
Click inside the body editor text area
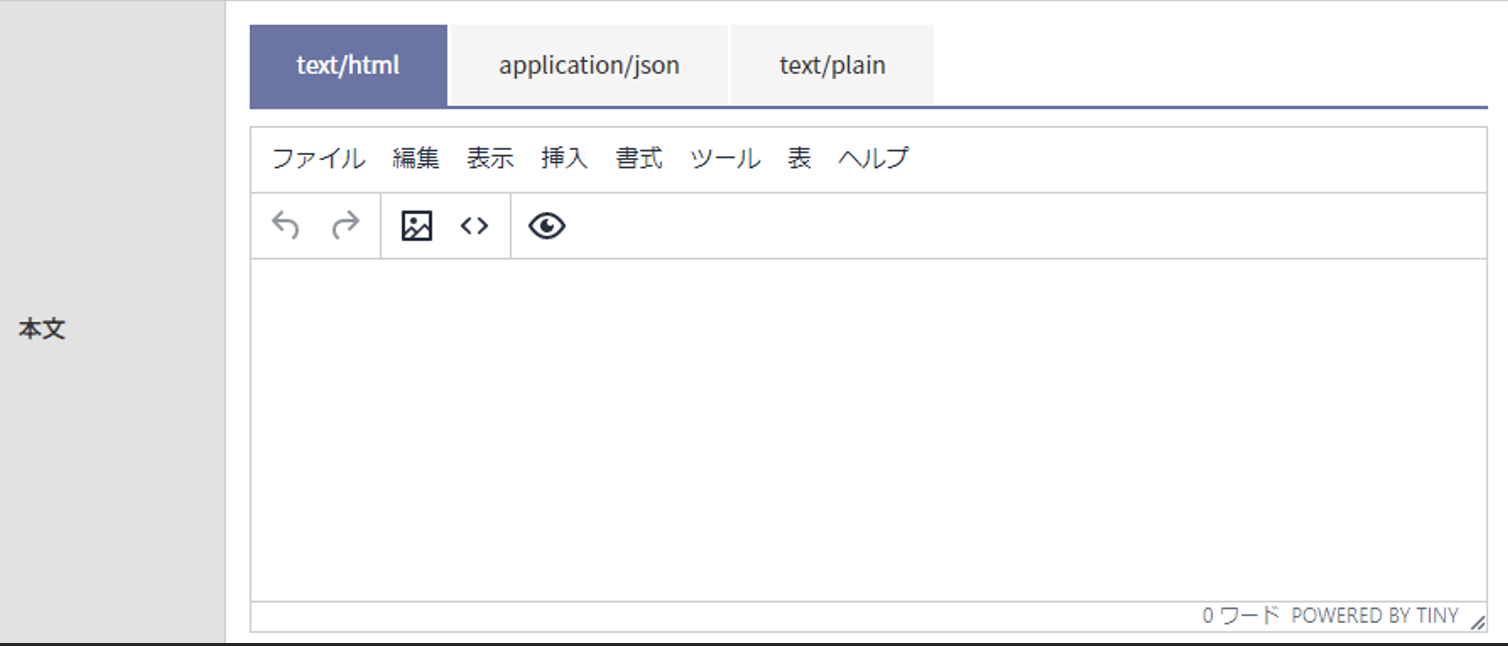pyautogui.click(x=868, y=430)
